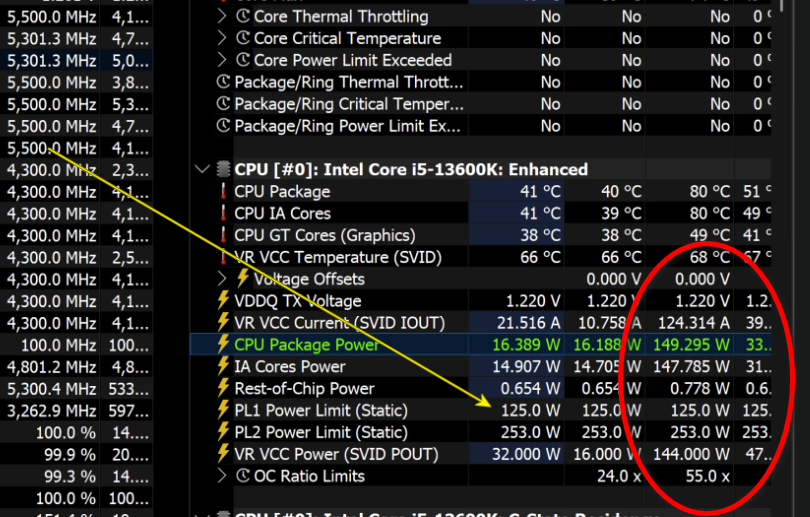Select the CPU Package temperature row
810x517 pixels.
click(480, 191)
